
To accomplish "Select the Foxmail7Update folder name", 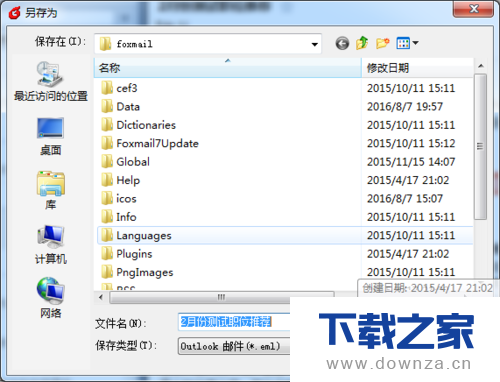I will (157, 144).
